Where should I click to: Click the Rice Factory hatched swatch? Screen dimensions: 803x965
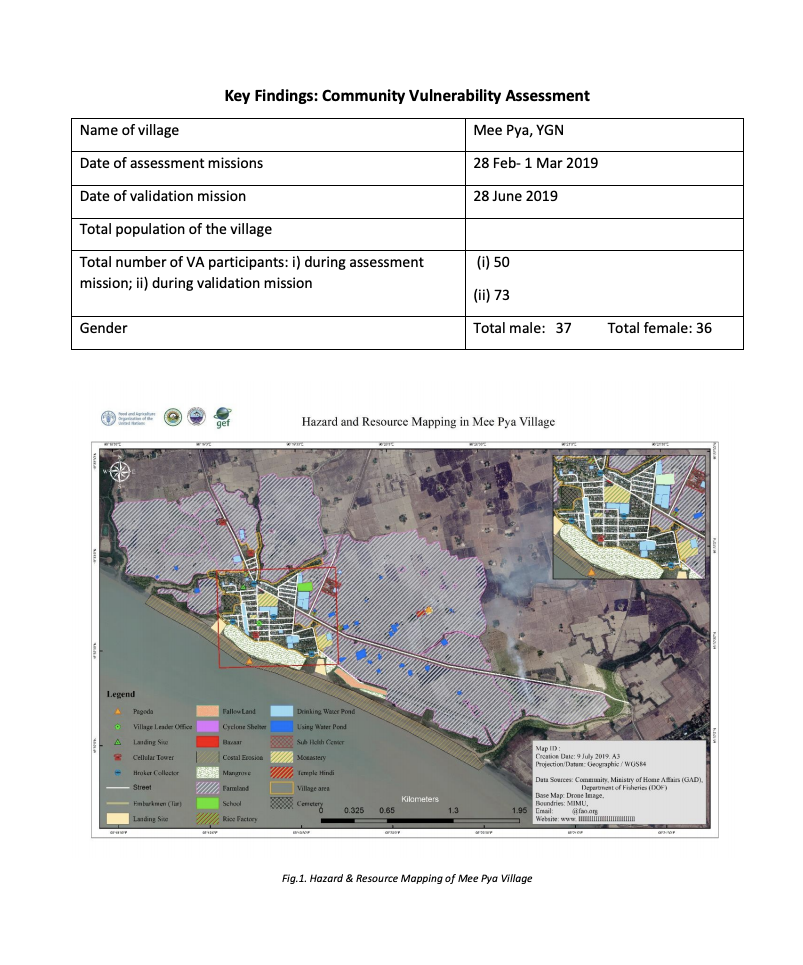click(x=207, y=819)
